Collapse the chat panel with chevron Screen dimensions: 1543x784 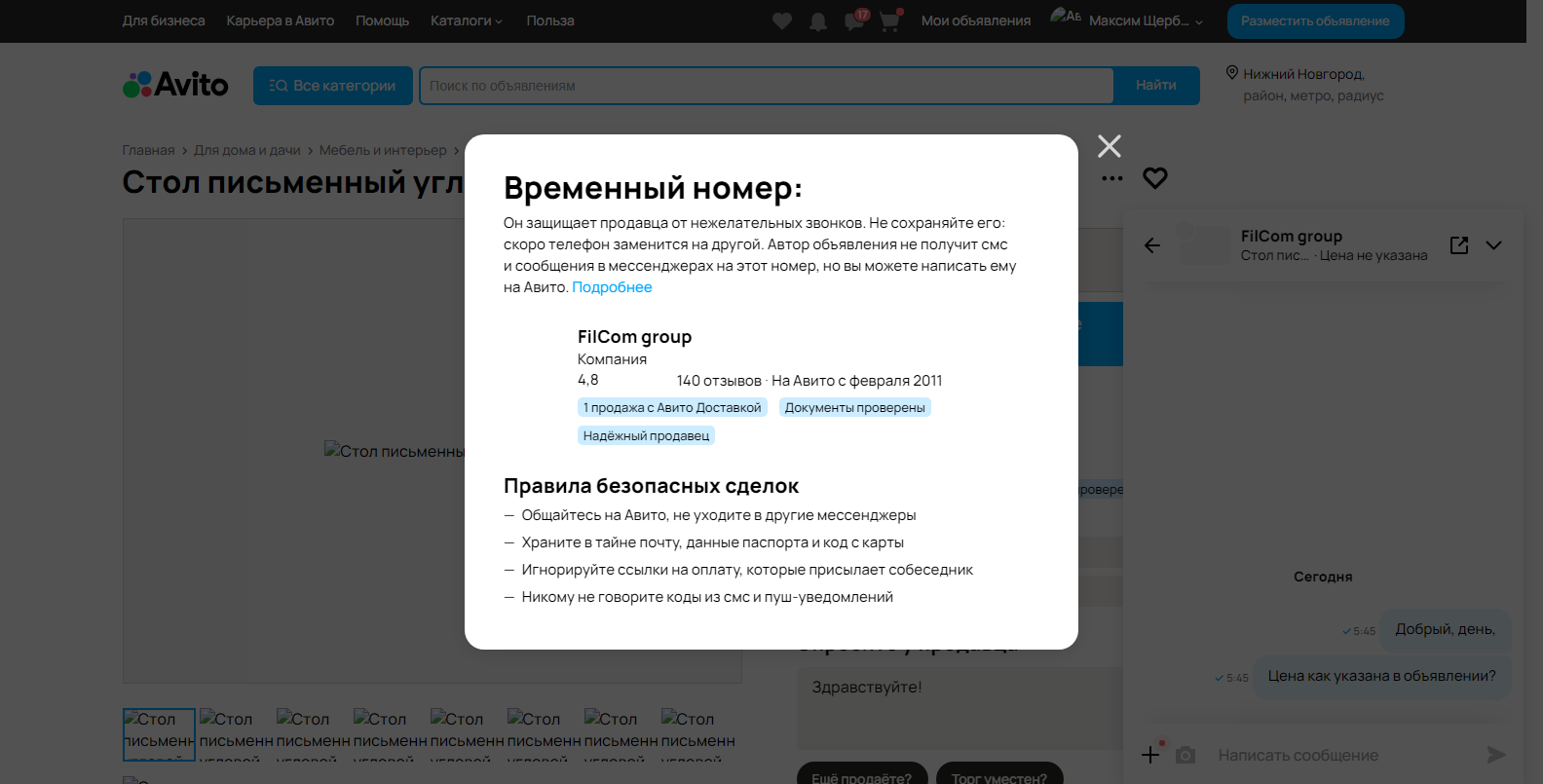click(x=1493, y=245)
